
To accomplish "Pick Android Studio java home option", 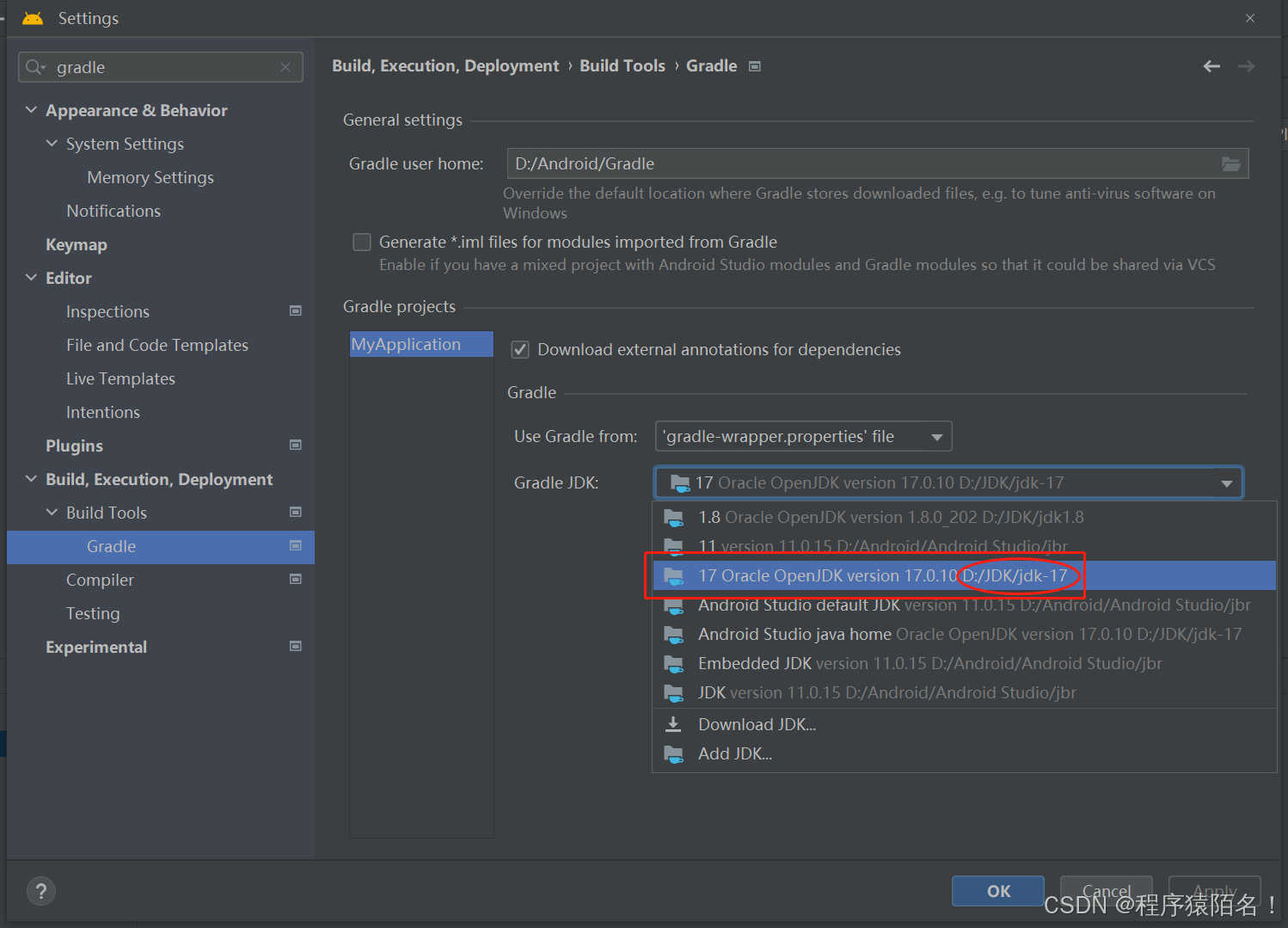I will pos(964,634).
